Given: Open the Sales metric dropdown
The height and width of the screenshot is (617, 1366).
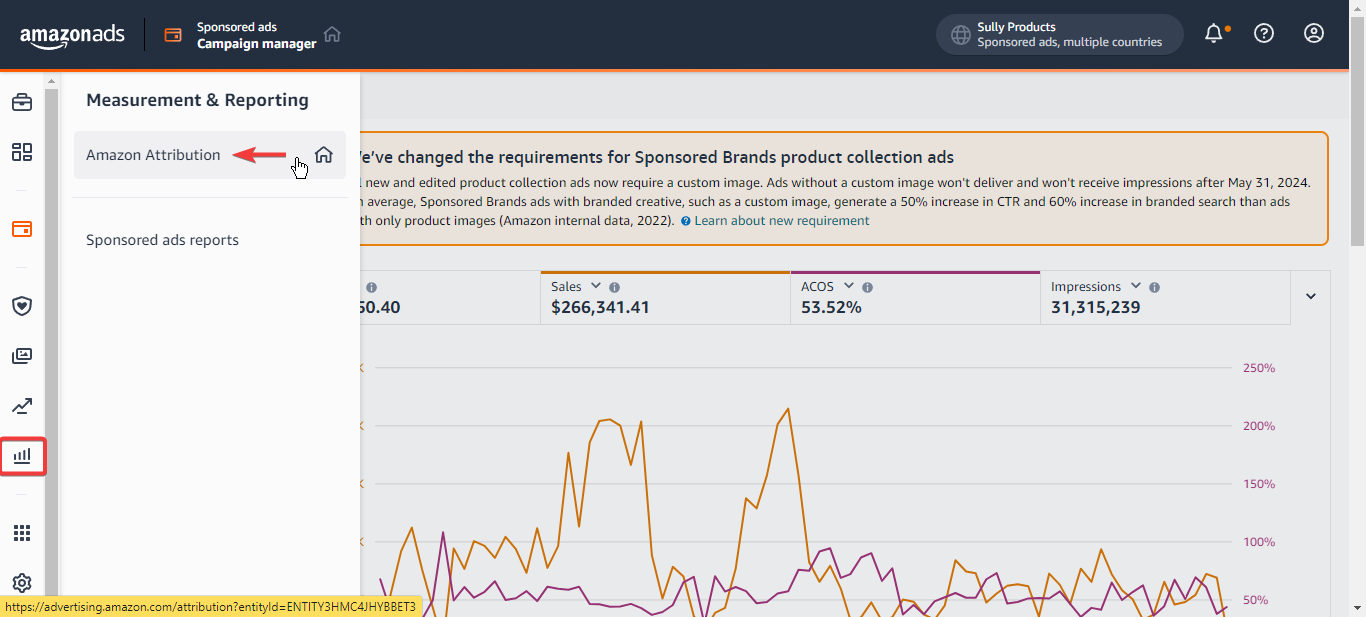Looking at the screenshot, I should tap(596, 286).
